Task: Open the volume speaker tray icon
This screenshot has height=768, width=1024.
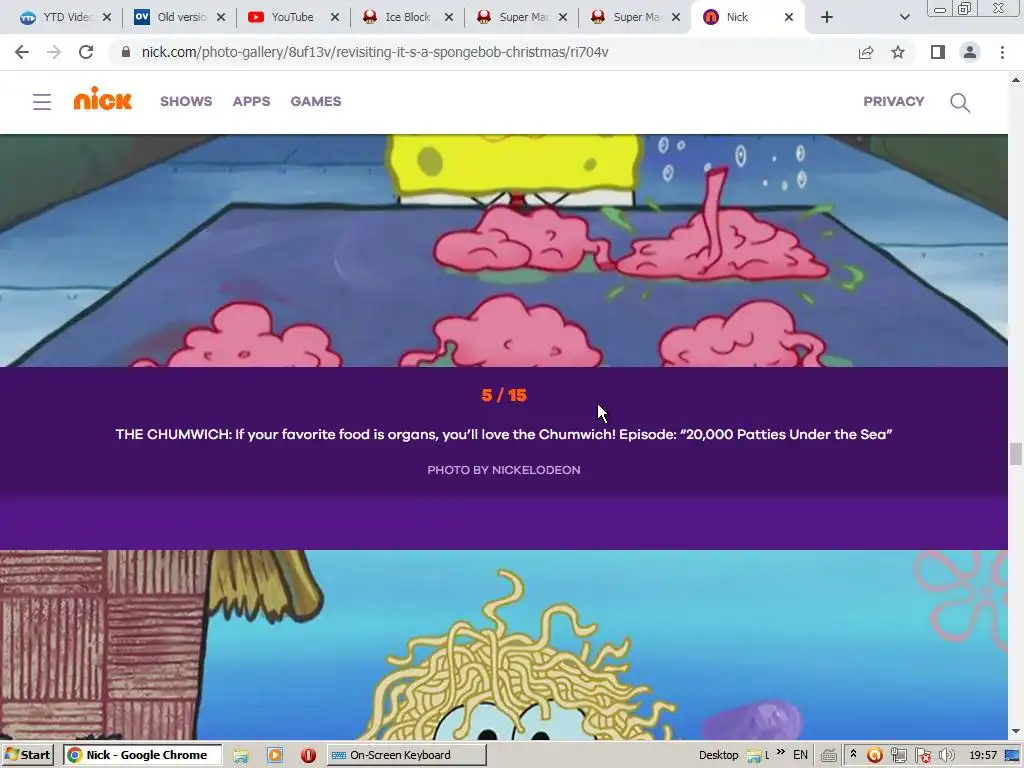Action: coord(946,756)
